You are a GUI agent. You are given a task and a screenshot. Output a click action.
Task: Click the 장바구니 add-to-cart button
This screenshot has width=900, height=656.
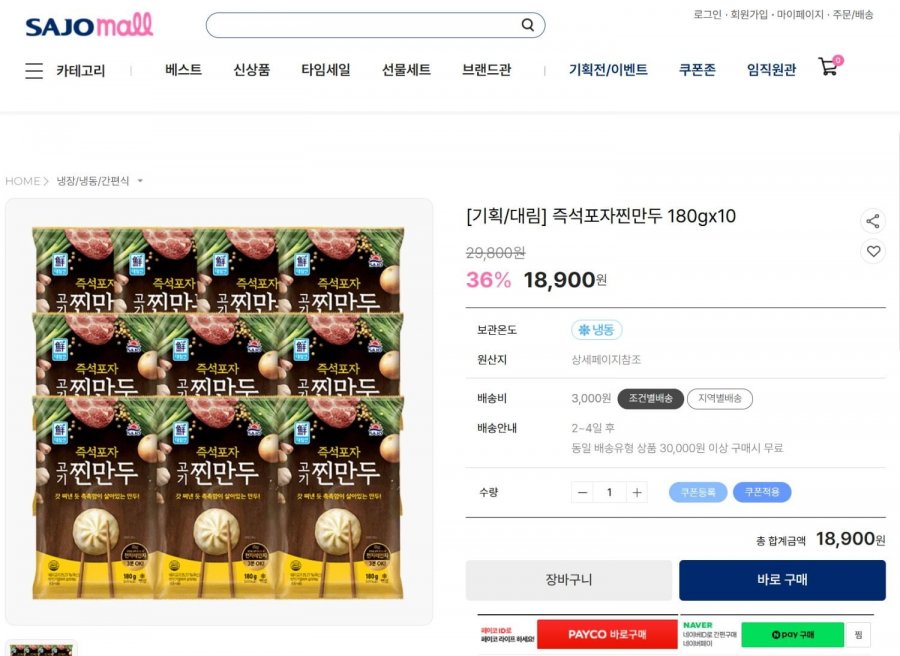click(x=568, y=580)
